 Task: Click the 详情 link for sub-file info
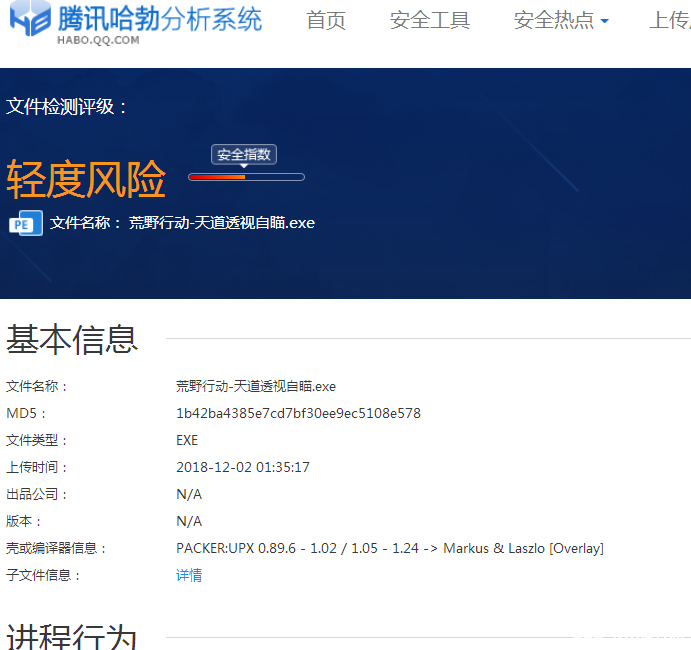[189, 575]
